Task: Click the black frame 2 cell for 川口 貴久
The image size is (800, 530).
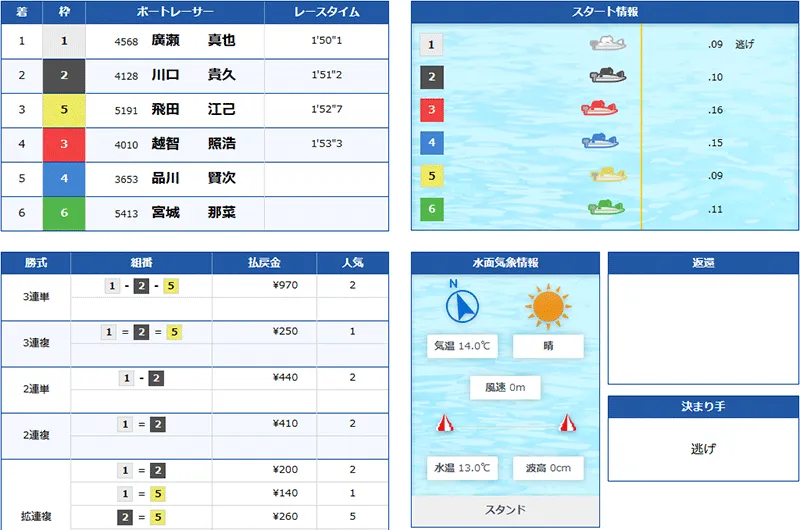Action: pos(64,75)
